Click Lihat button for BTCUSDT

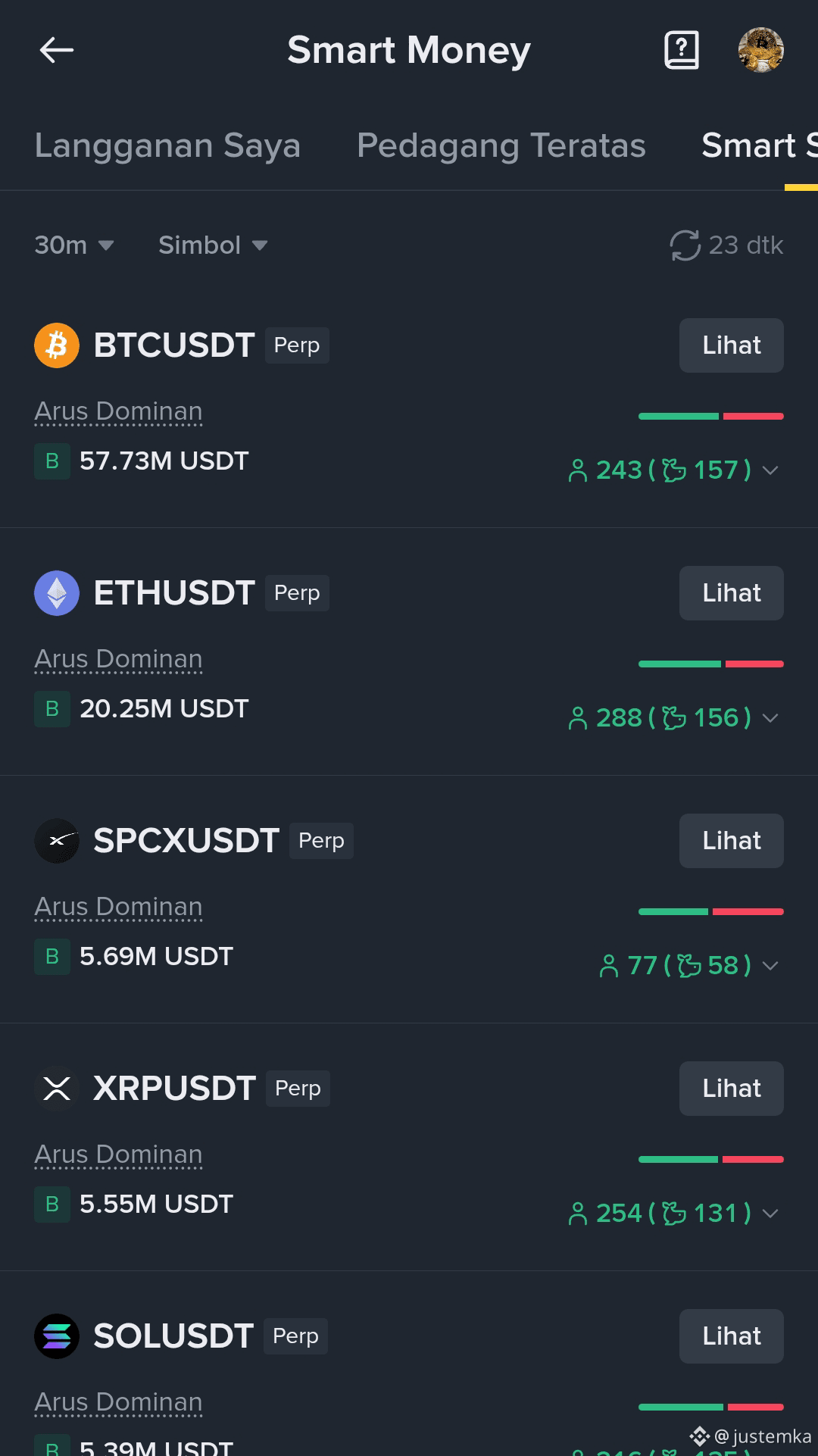pyautogui.click(x=732, y=345)
